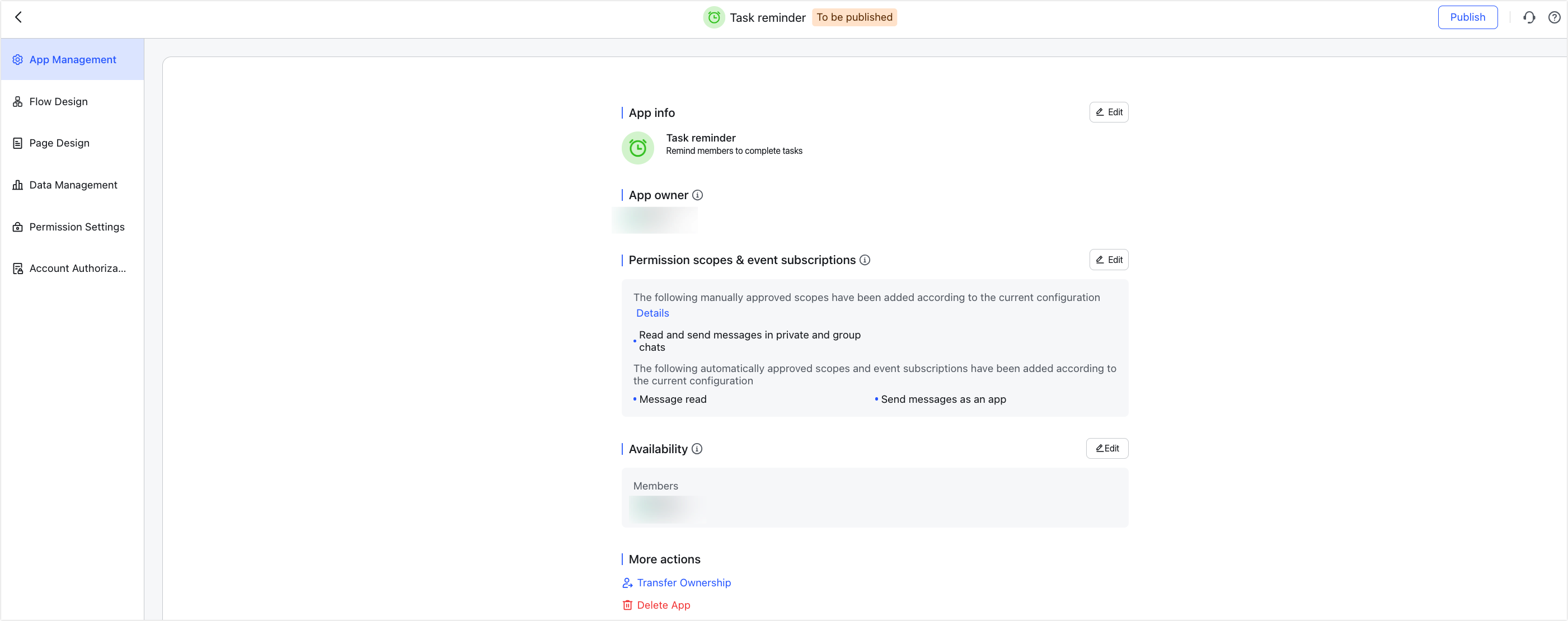Click the App Management gear icon
Image resolution: width=1568 pixels, height=621 pixels.
coord(18,59)
